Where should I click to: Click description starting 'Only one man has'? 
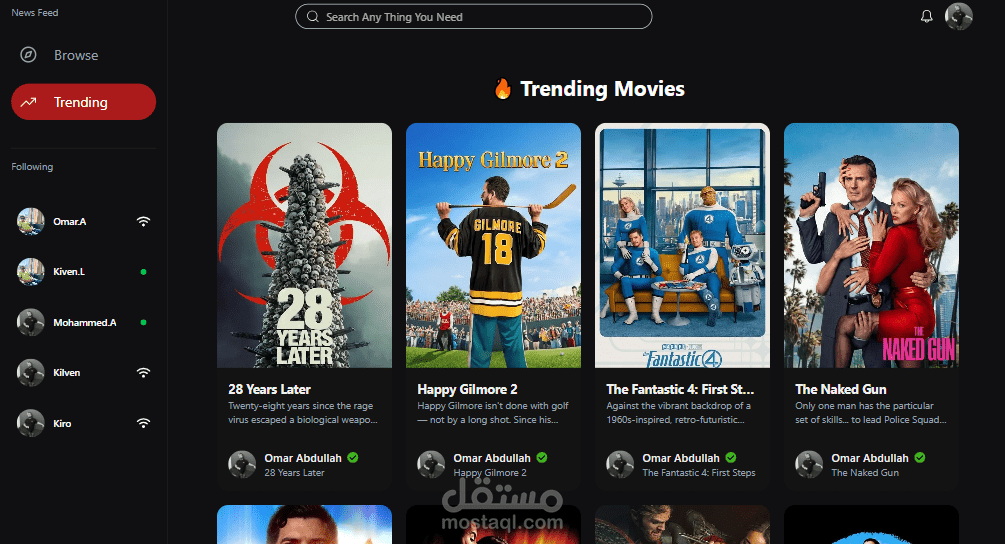click(x=871, y=413)
